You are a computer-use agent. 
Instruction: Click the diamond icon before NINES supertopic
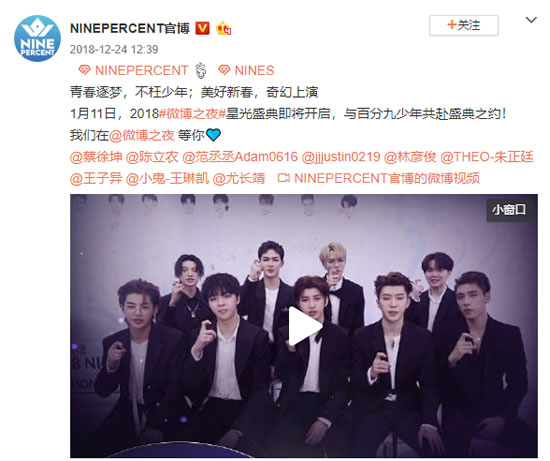[224, 70]
